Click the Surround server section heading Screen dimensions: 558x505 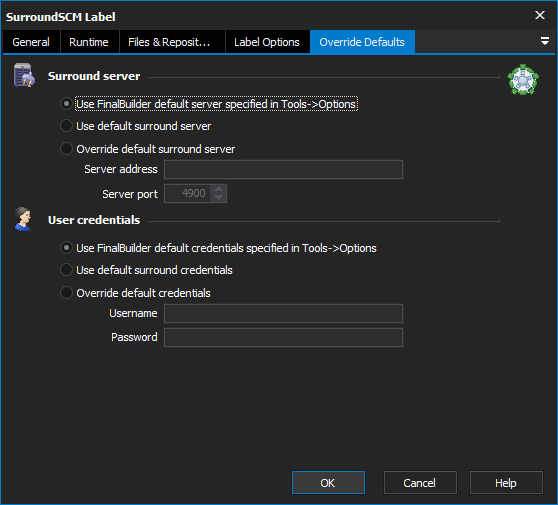click(94, 76)
